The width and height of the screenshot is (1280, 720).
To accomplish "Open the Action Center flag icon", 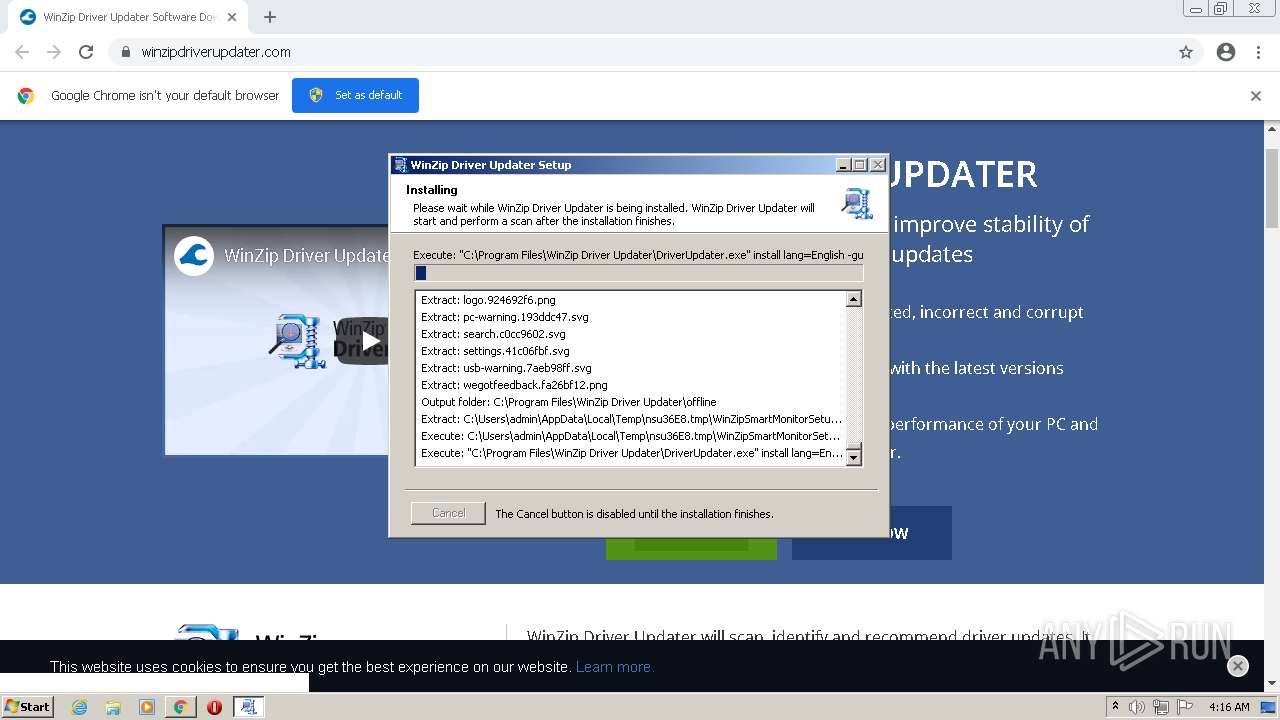I will click(1185, 707).
